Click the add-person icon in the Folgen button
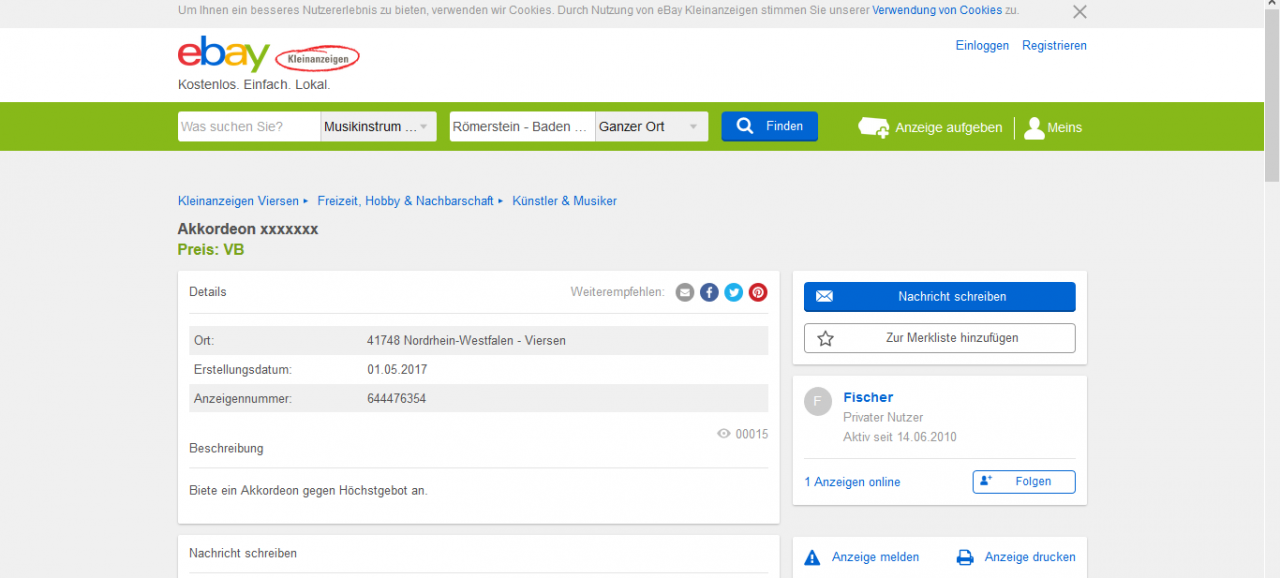 pos(986,481)
